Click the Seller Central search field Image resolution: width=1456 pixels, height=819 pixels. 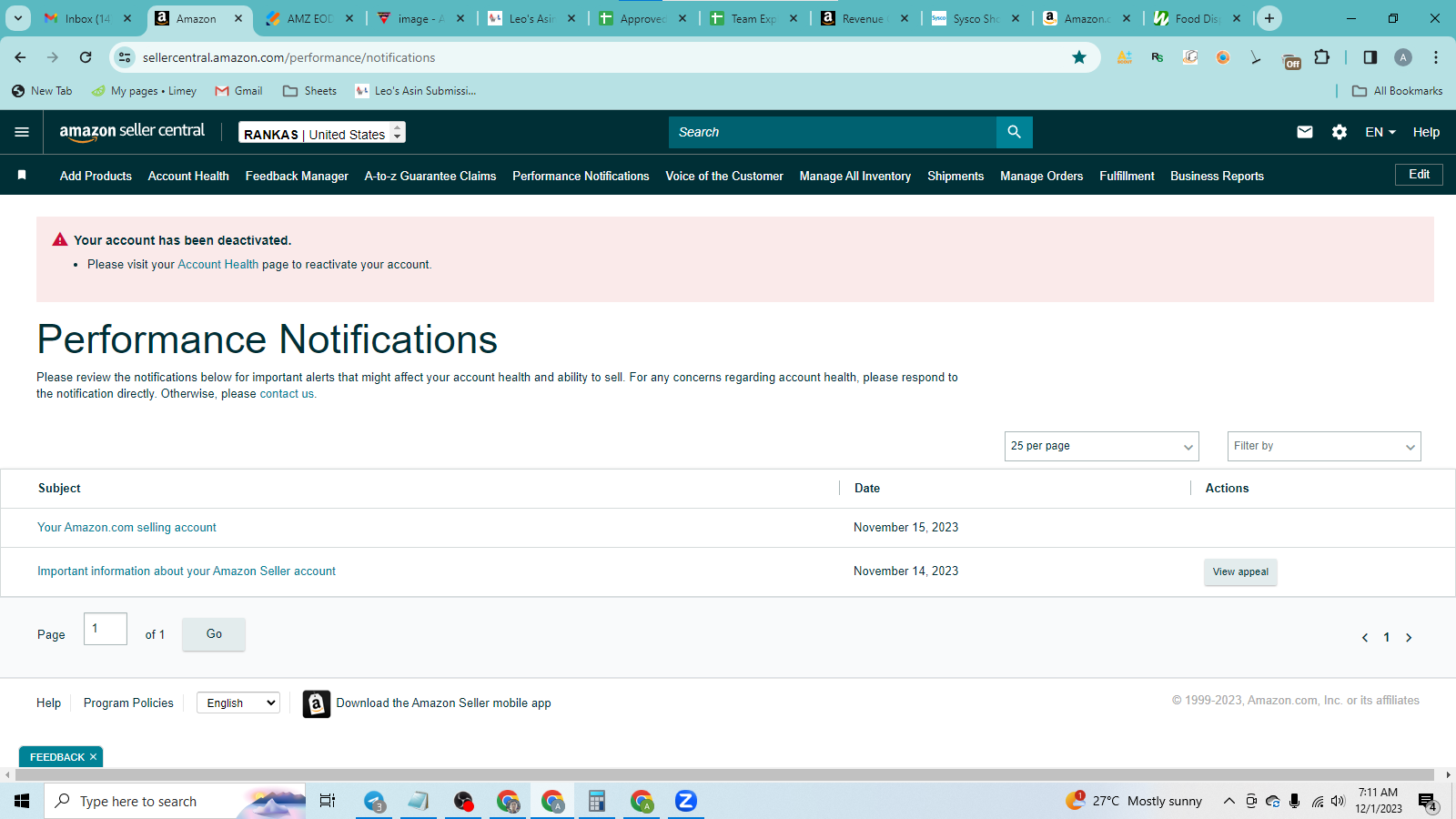coord(833,132)
